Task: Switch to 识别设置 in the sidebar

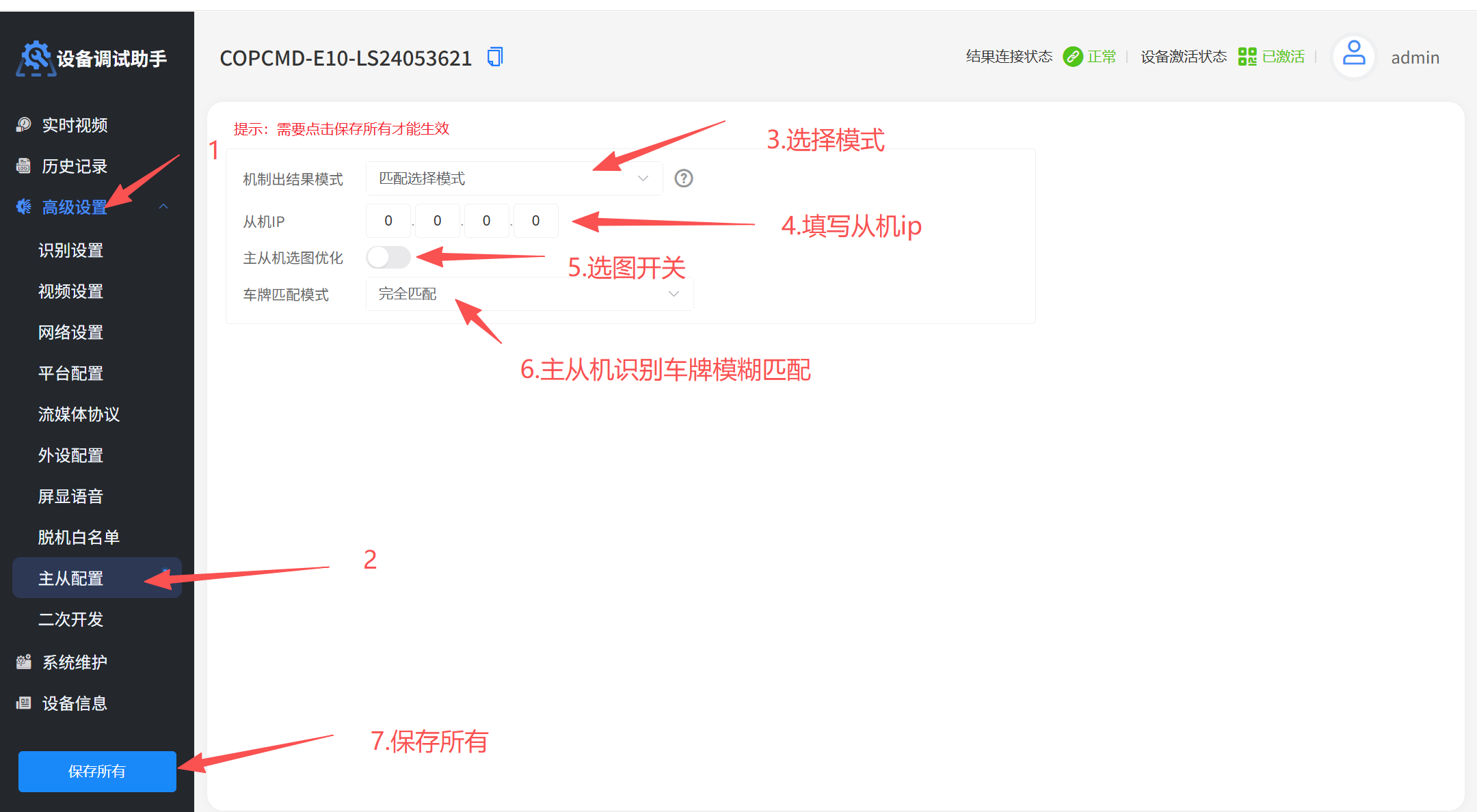Action: pos(71,250)
